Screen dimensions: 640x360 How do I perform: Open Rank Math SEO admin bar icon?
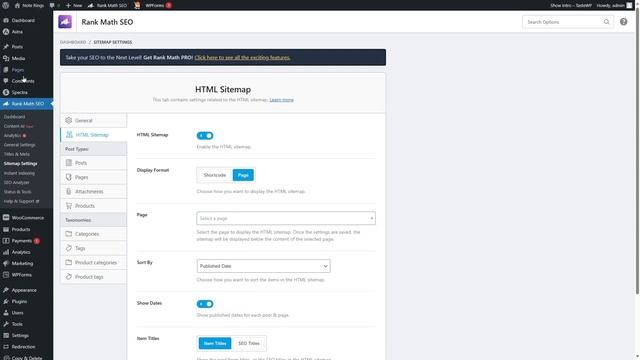(x=91, y=5)
